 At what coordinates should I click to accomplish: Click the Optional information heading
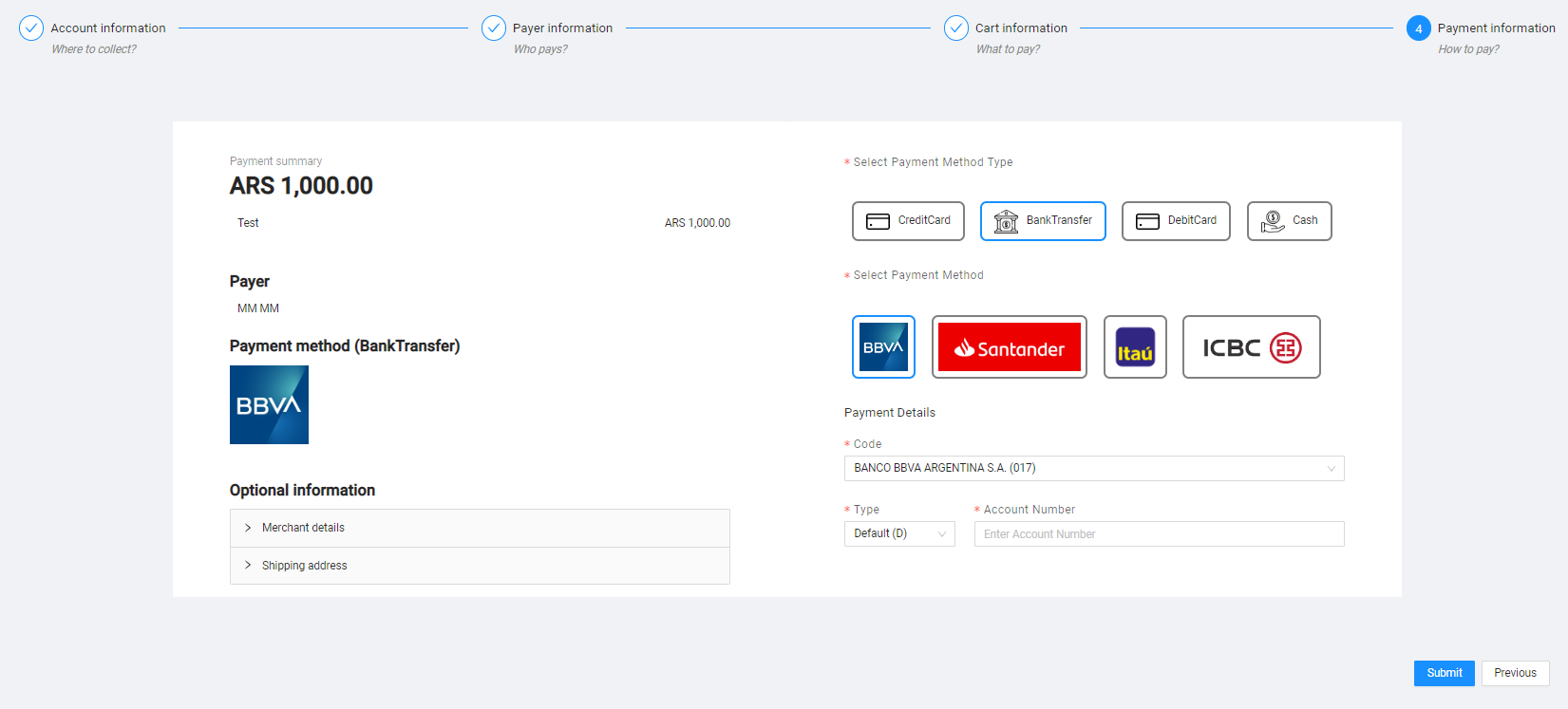click(302, 490)
